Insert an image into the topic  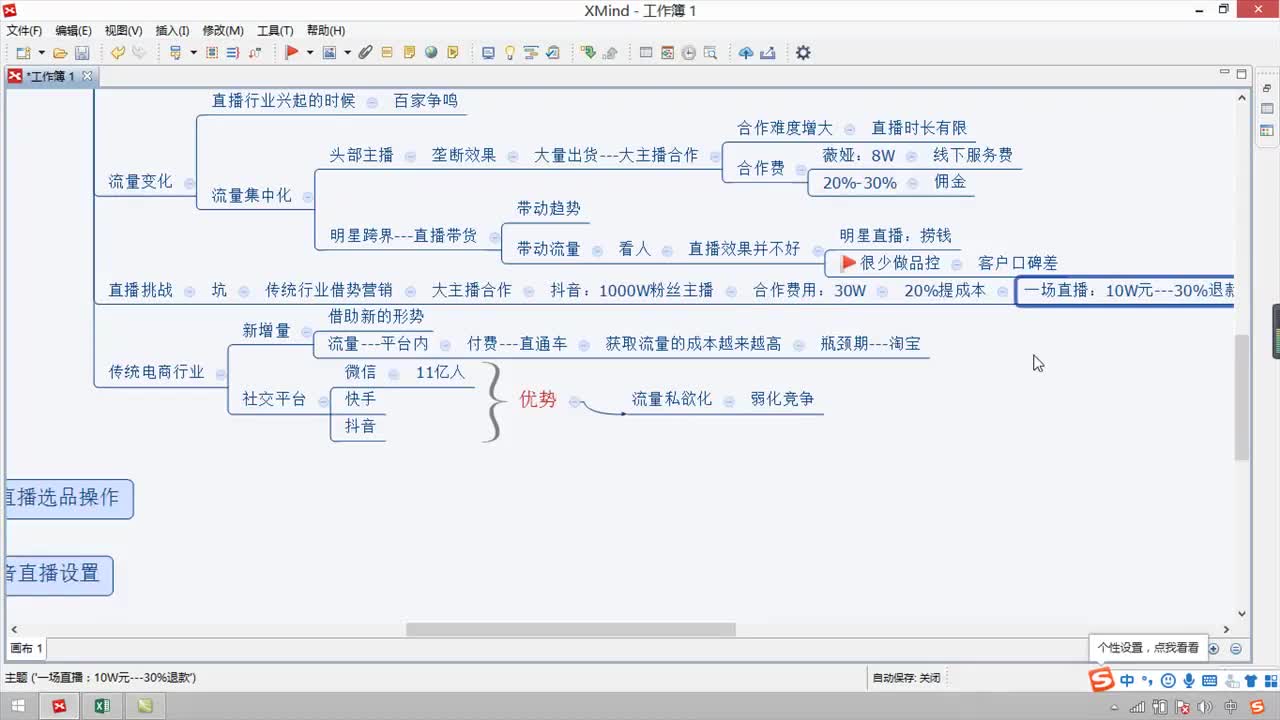point(329,52)
